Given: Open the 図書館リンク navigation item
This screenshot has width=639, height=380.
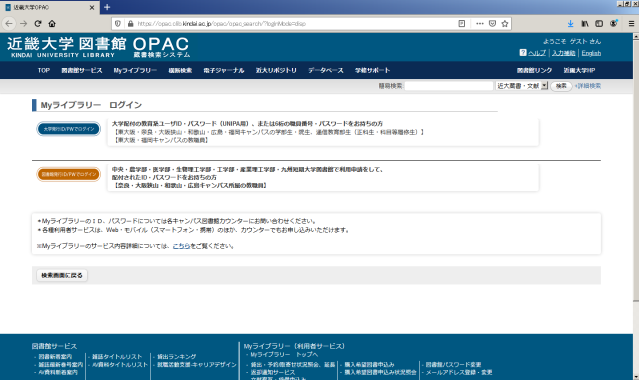Looking at the screenshot, I should [x=534, y=71].
